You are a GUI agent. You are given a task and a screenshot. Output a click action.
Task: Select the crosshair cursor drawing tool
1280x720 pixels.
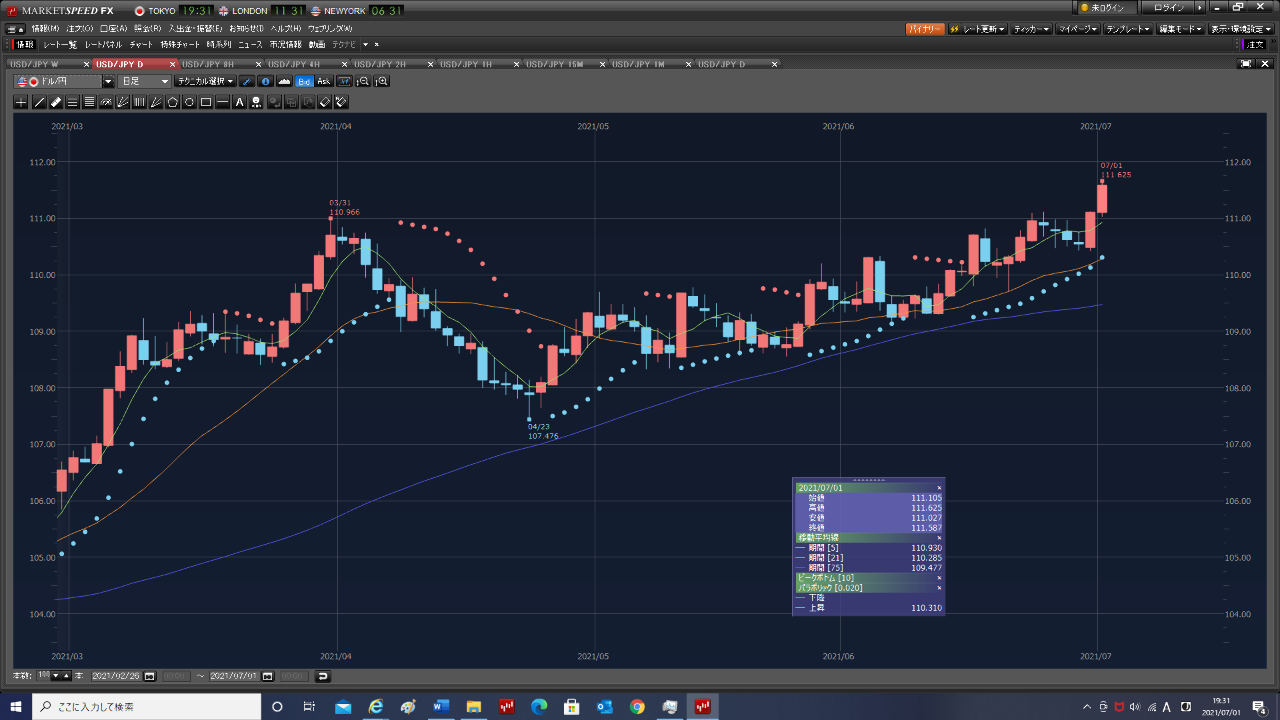coord(21,102)
